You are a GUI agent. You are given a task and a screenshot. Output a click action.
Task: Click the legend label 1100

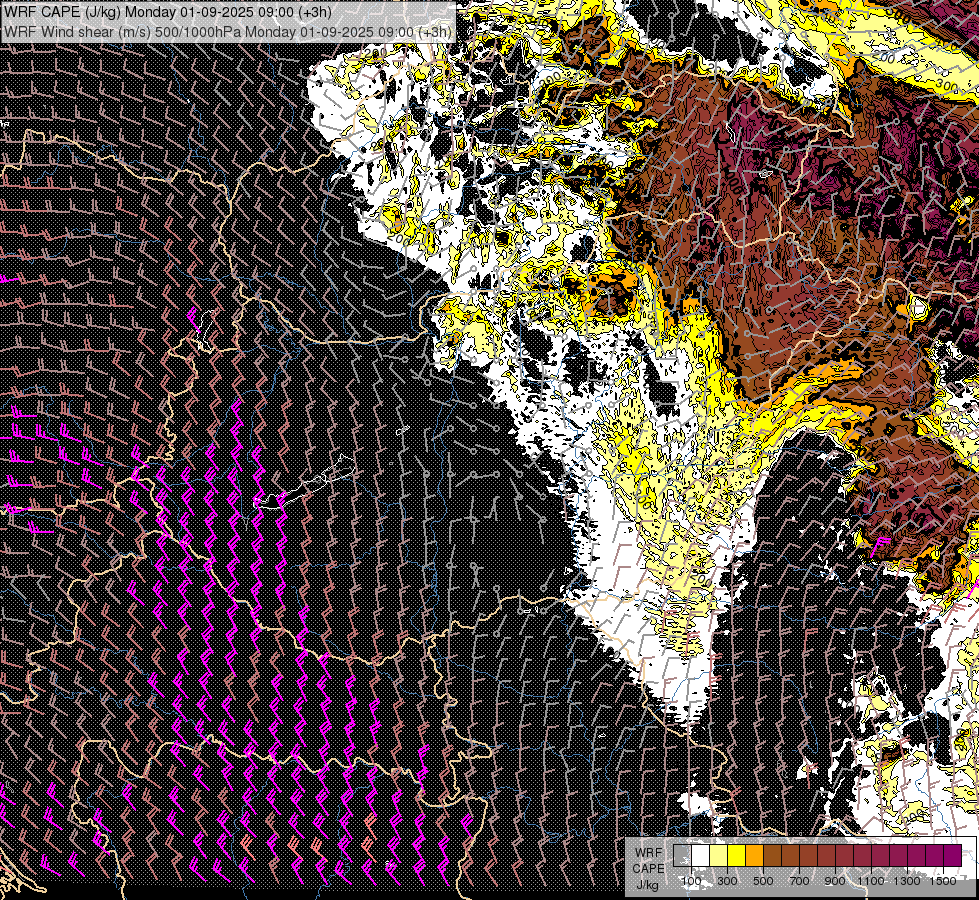(x=870, y=881)
